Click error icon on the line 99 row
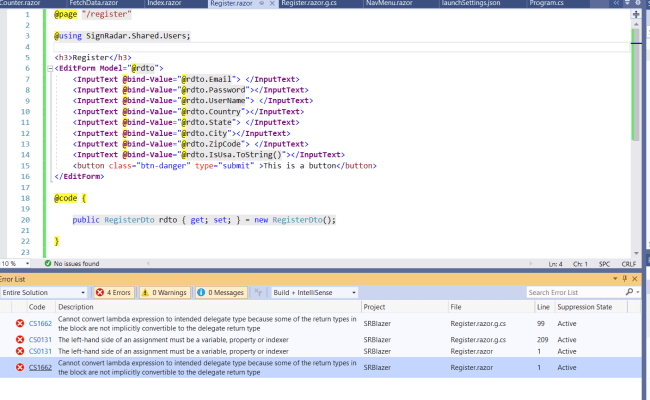650x400 pixels. [19, 324]
